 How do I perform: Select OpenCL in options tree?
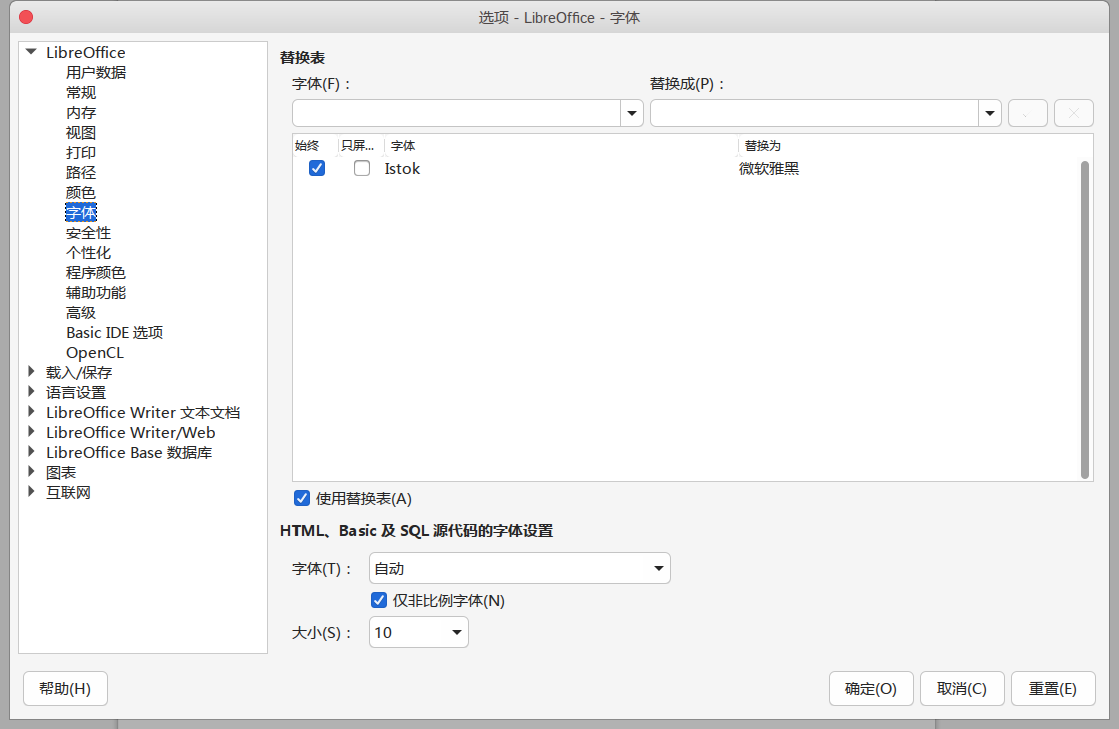click(95, 353)
